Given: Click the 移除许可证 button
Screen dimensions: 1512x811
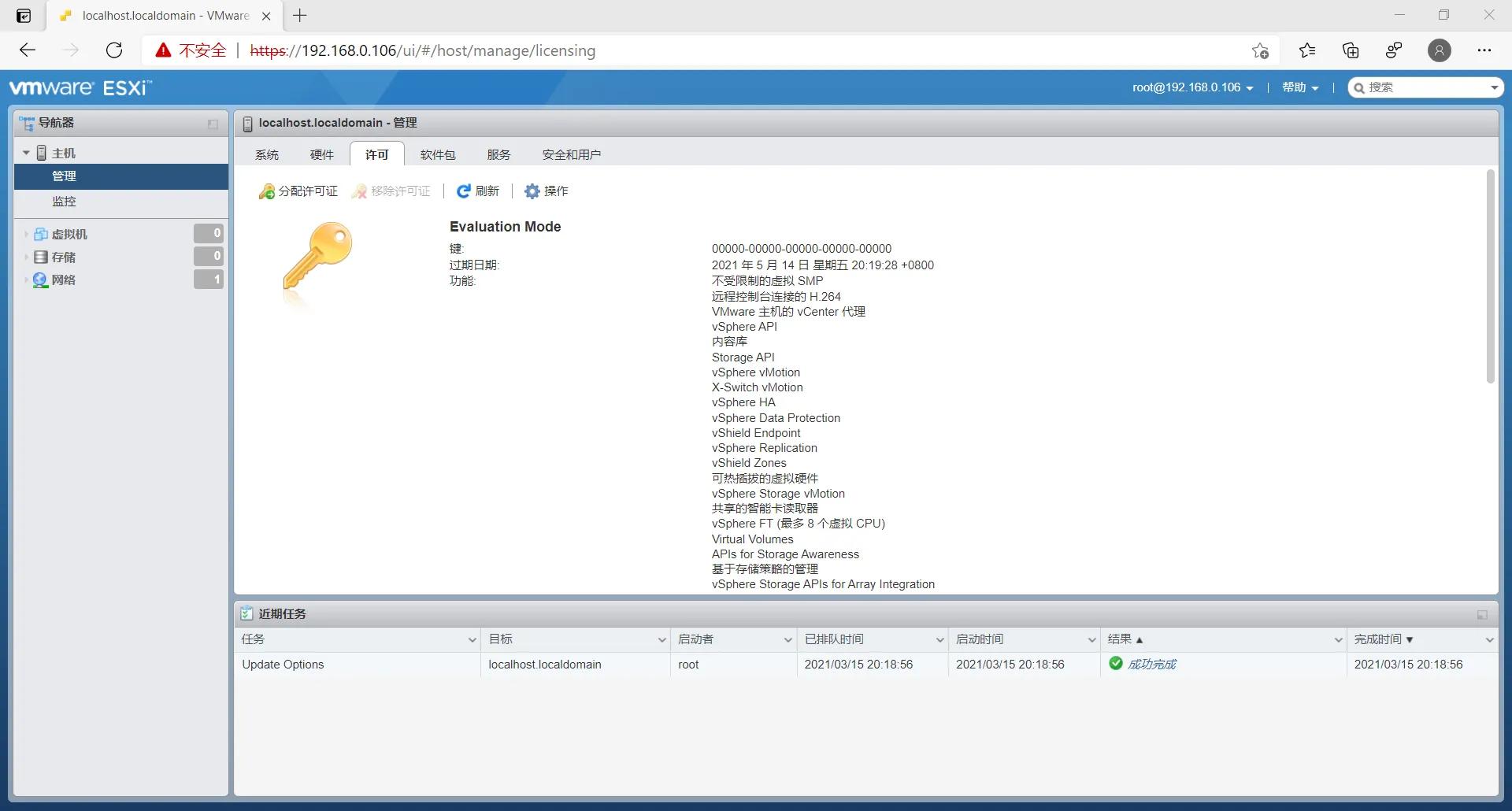Looking at the screenshot, I should [391, 191].
